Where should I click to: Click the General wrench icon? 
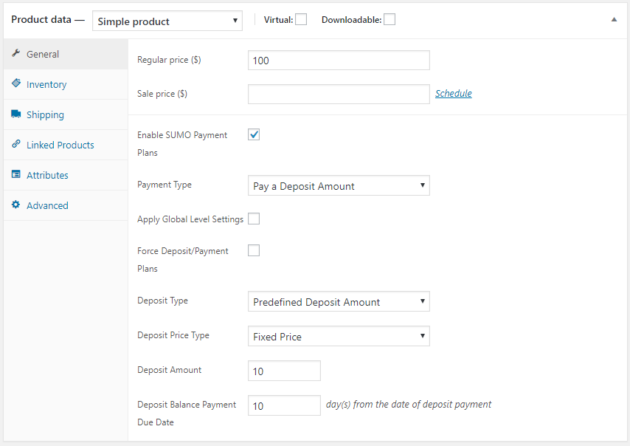pyautogui.click(x=16, y=53)
